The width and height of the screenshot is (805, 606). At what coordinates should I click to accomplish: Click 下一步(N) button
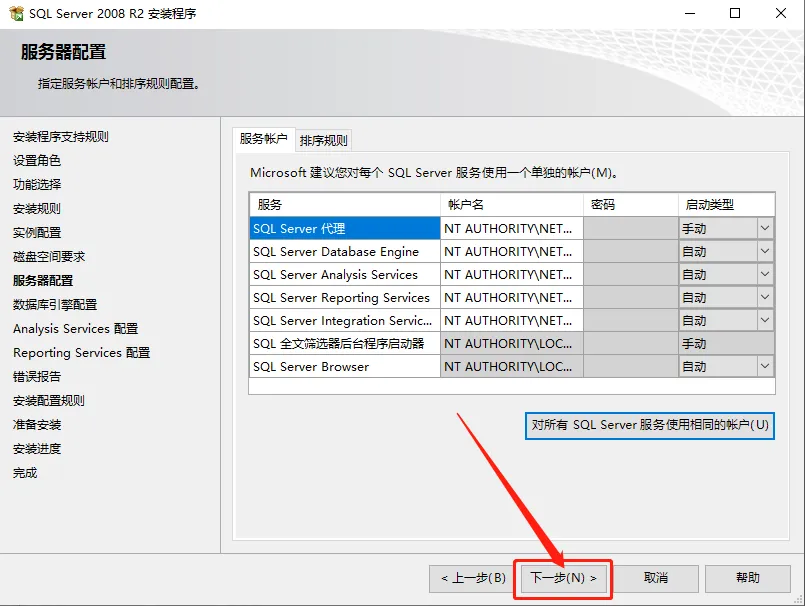563,578
